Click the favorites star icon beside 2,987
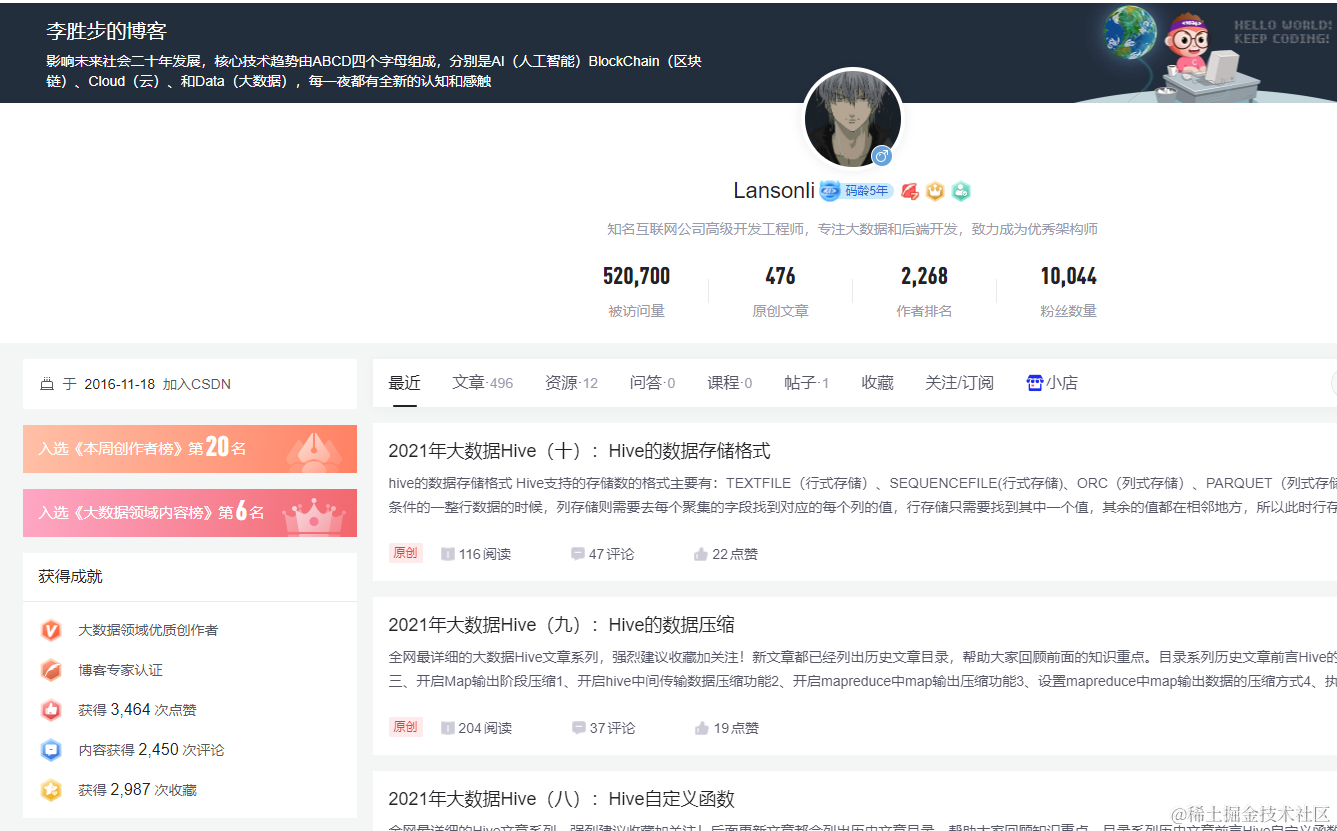 (x=50, y=790)
